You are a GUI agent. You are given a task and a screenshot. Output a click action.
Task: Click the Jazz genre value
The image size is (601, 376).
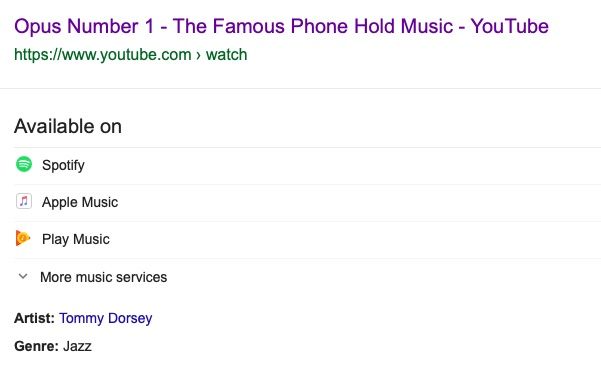click(x=77, y=346)
